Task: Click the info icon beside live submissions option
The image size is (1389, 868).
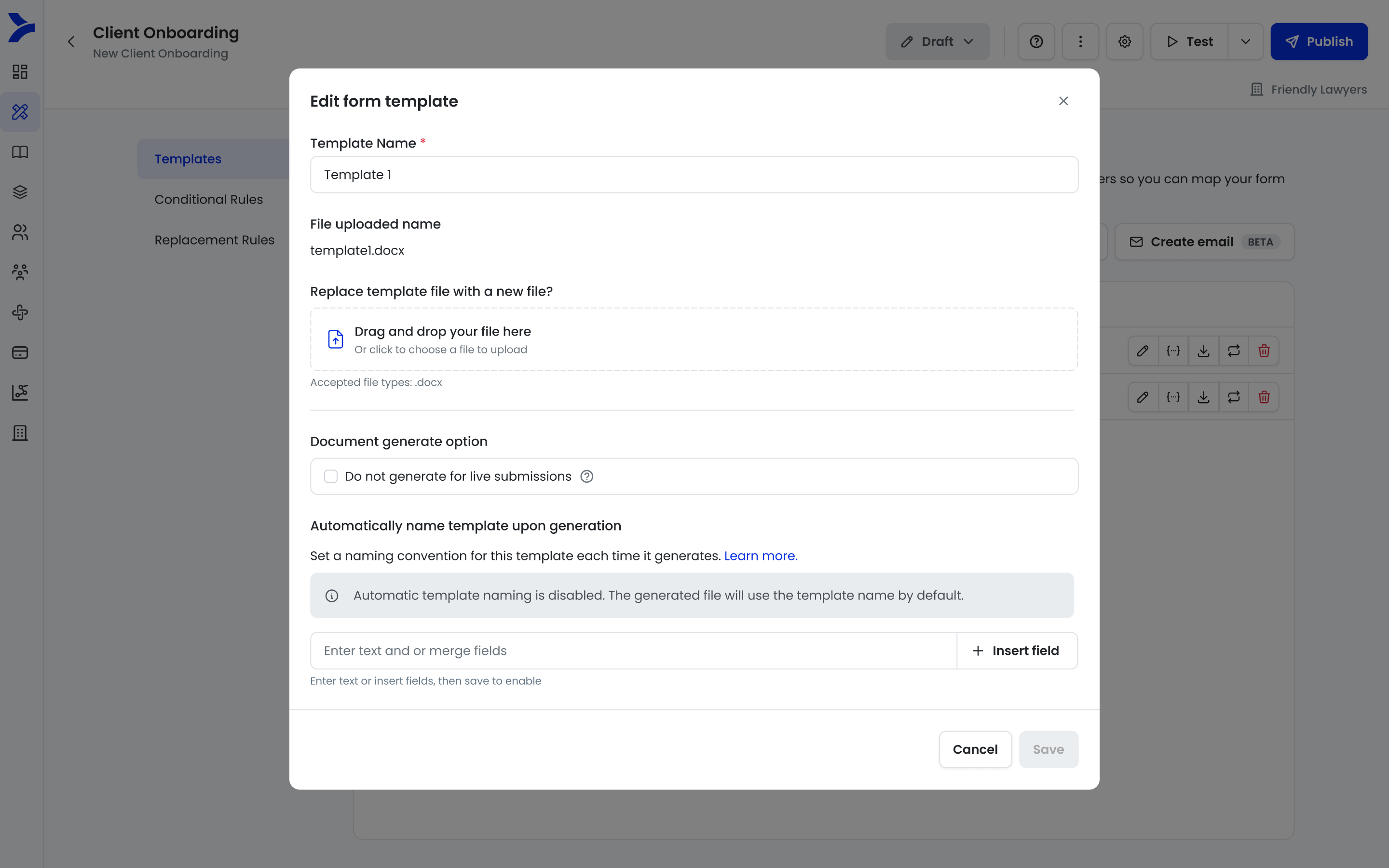Action: [x=586, y=476]
